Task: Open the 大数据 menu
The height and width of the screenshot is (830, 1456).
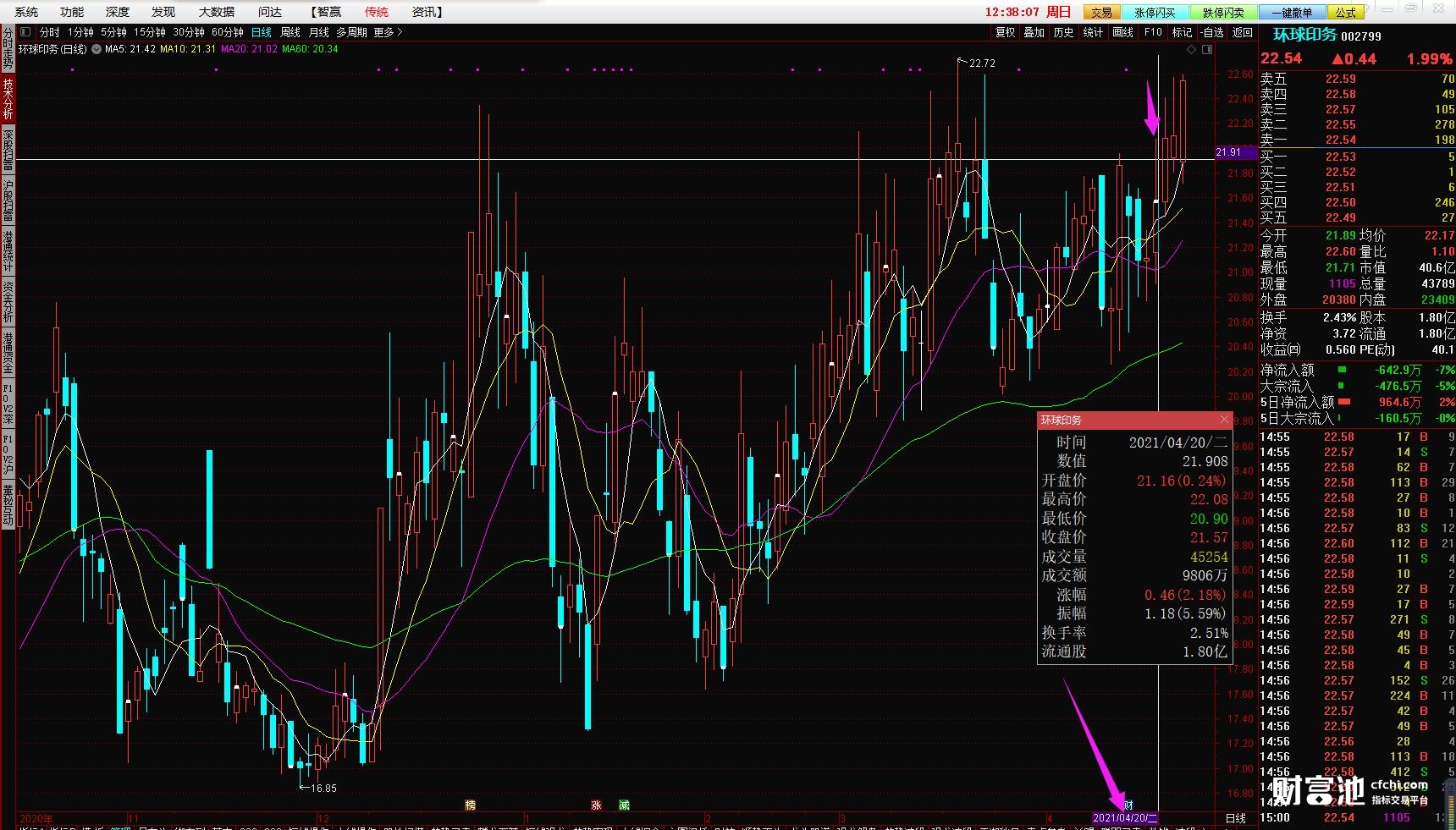Action: [x=216, y=12]
